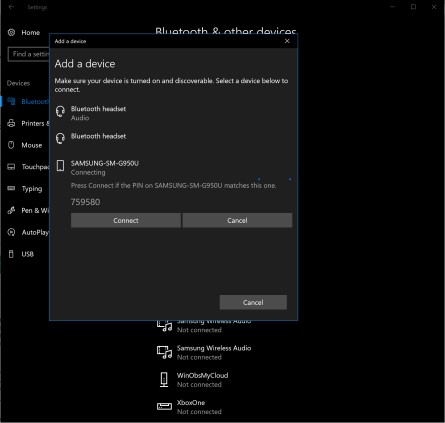Viewport: 445px width, 423px height.
Task: Open Touchpad settings in the sidebar
Action: point(35,167)
